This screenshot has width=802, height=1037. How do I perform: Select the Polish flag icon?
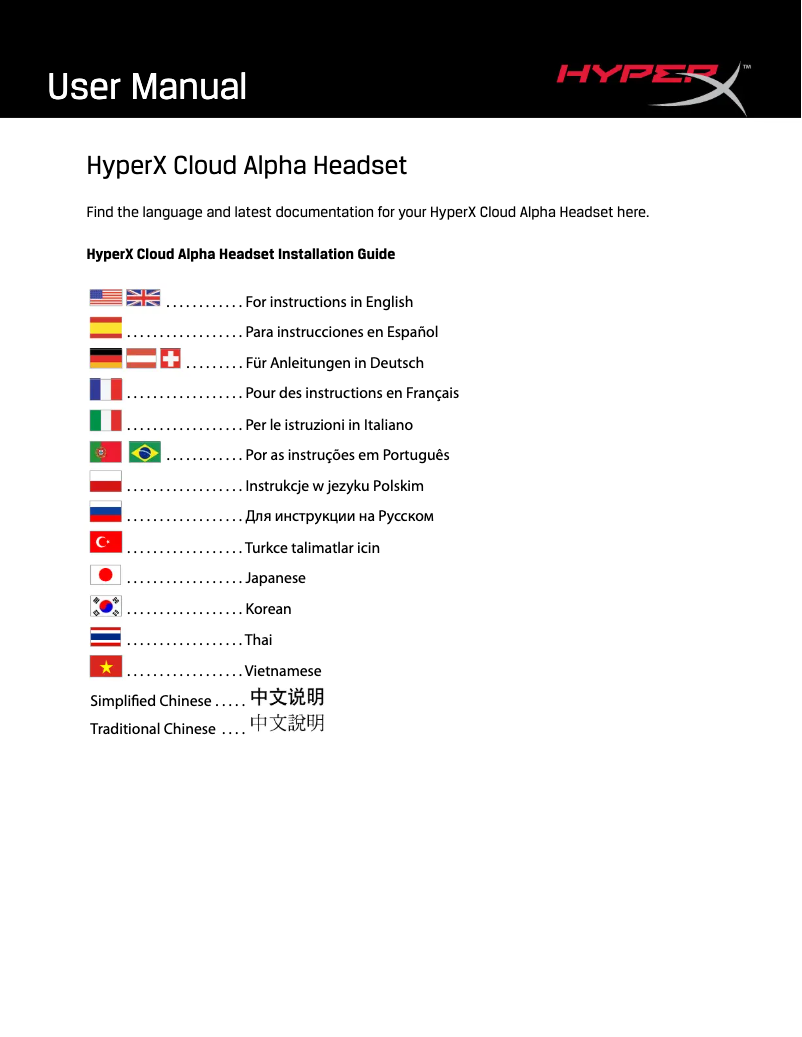click(x=105, y=481)
